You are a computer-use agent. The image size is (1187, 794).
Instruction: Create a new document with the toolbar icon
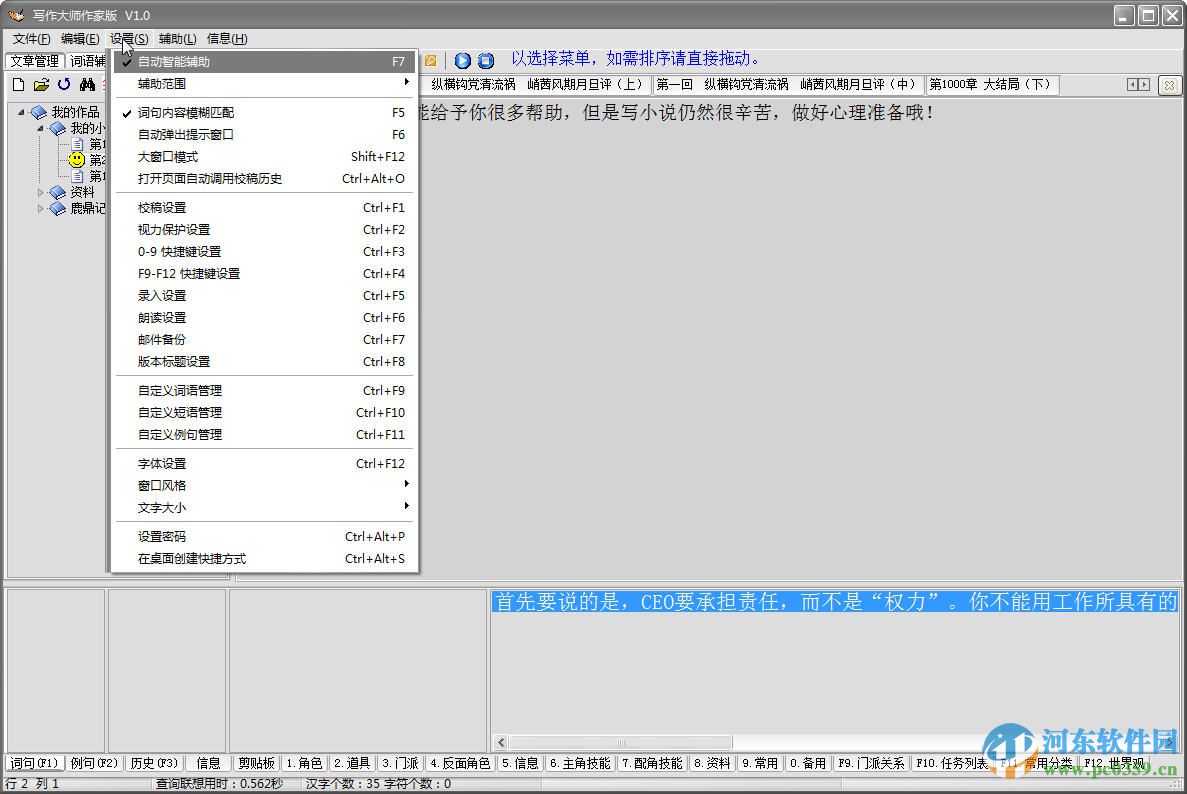pyautogui.click(x=17, y=85)
